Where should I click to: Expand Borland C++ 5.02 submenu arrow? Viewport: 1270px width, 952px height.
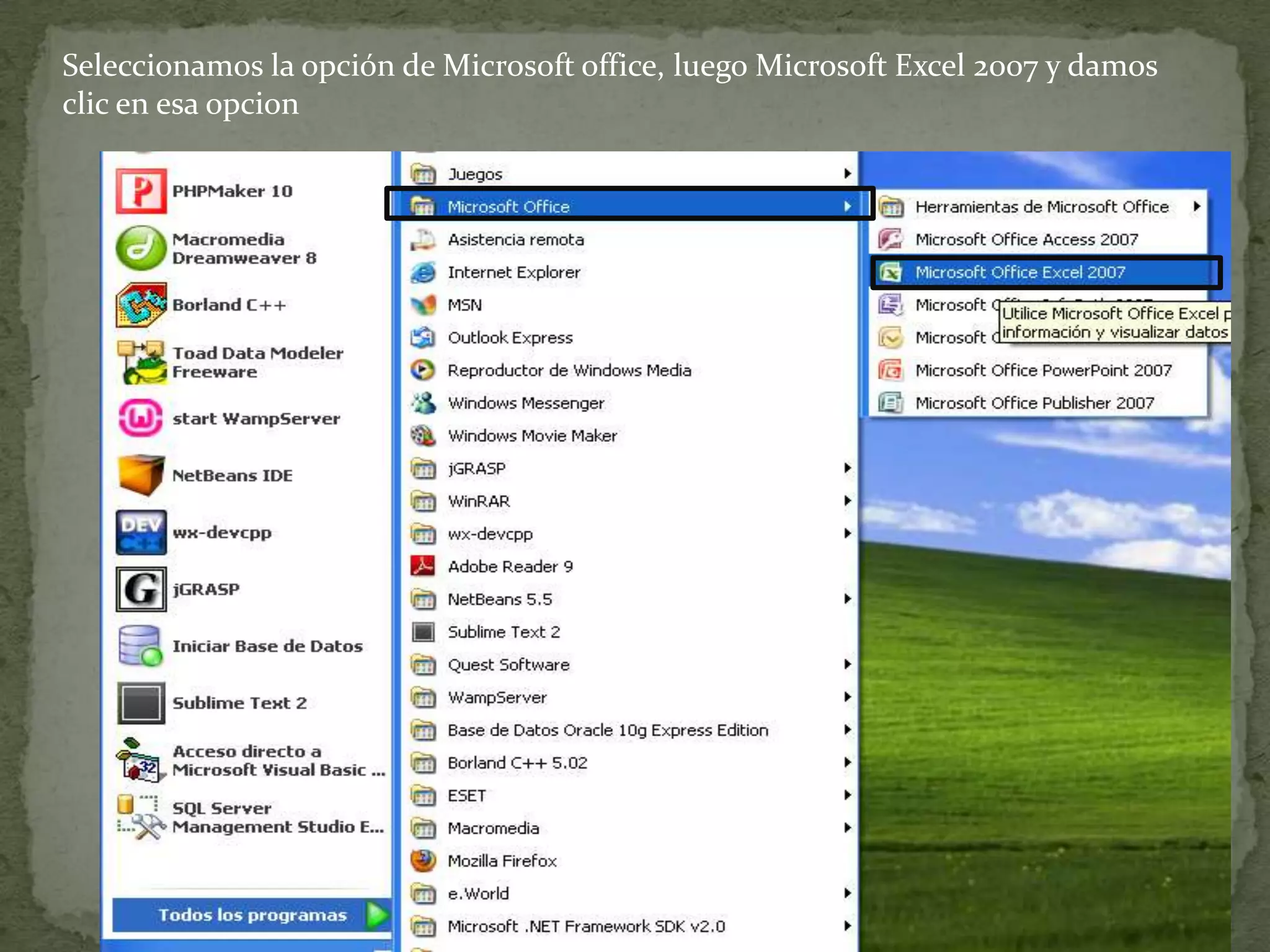847,762
